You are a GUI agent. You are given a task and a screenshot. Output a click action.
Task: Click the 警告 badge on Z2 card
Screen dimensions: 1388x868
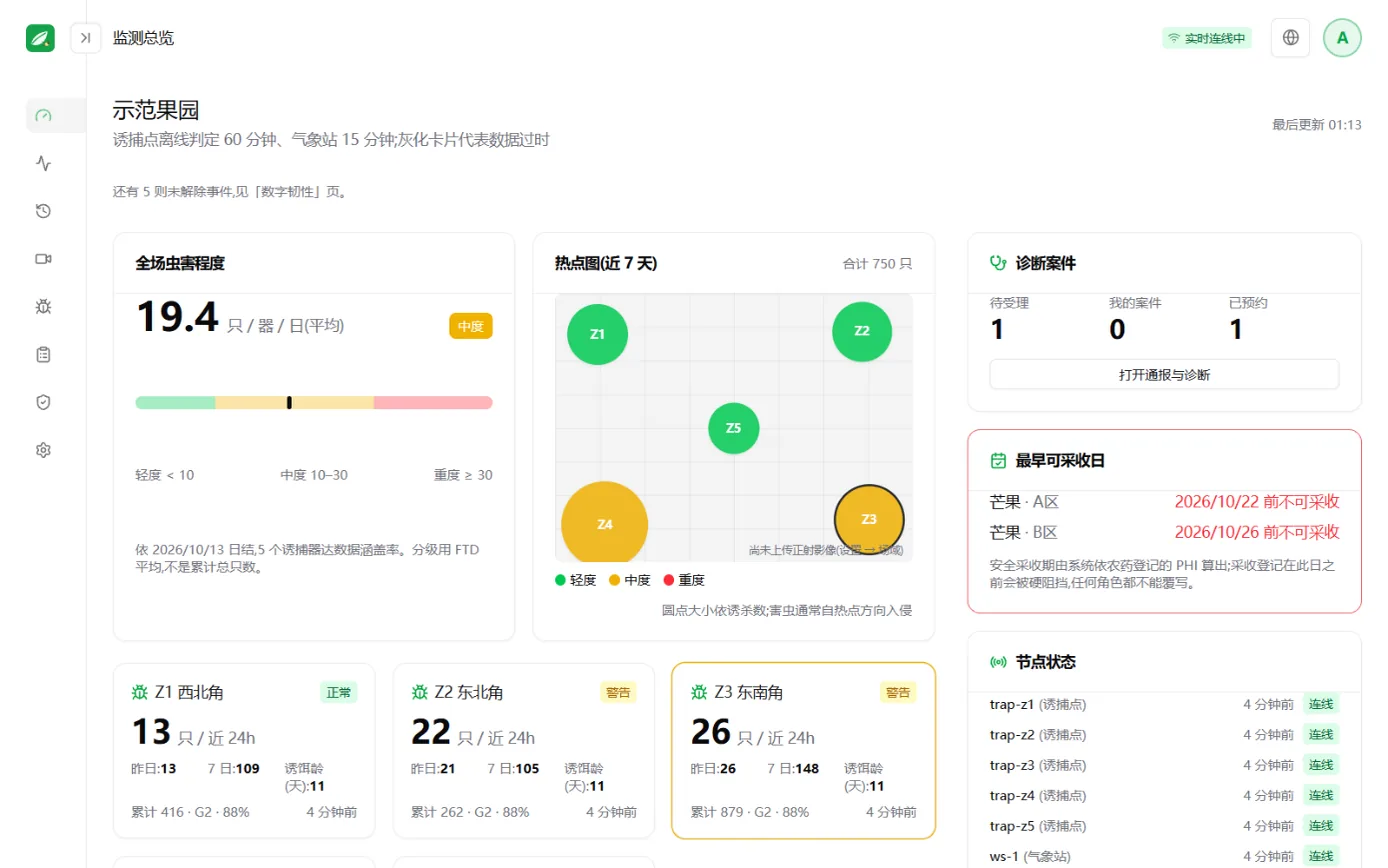point(618,692)
